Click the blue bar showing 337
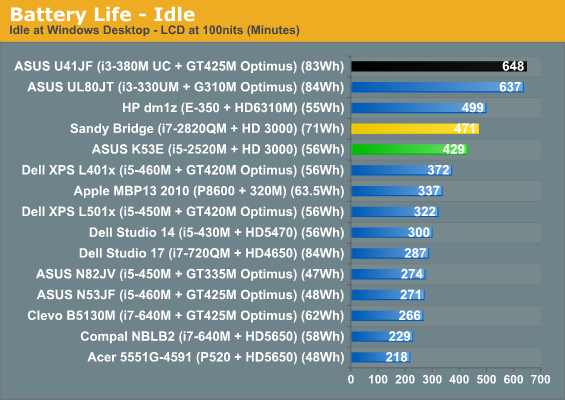 [x=397, y=191]
